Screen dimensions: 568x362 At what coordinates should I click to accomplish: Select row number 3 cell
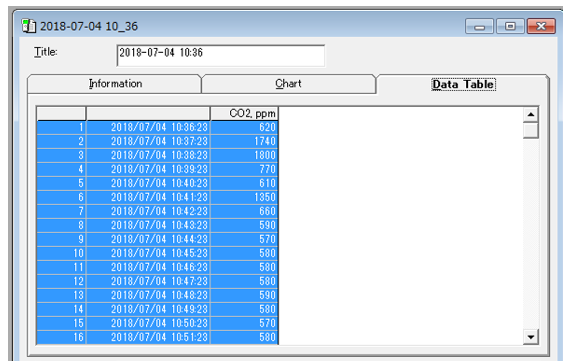(61, 155)
